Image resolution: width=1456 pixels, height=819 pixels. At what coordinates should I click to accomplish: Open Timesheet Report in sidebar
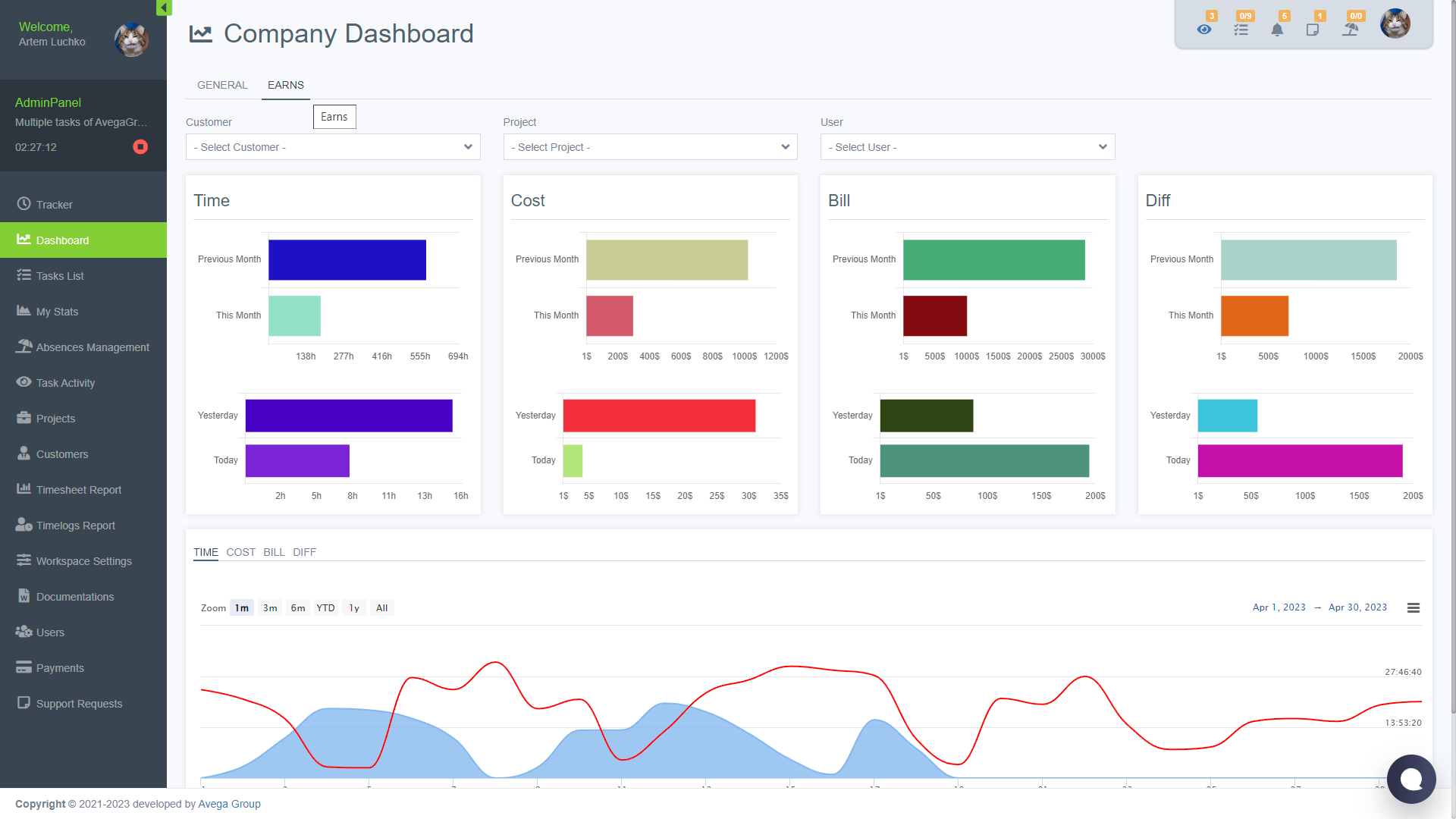pyautogui.click(x=79, y=490)
